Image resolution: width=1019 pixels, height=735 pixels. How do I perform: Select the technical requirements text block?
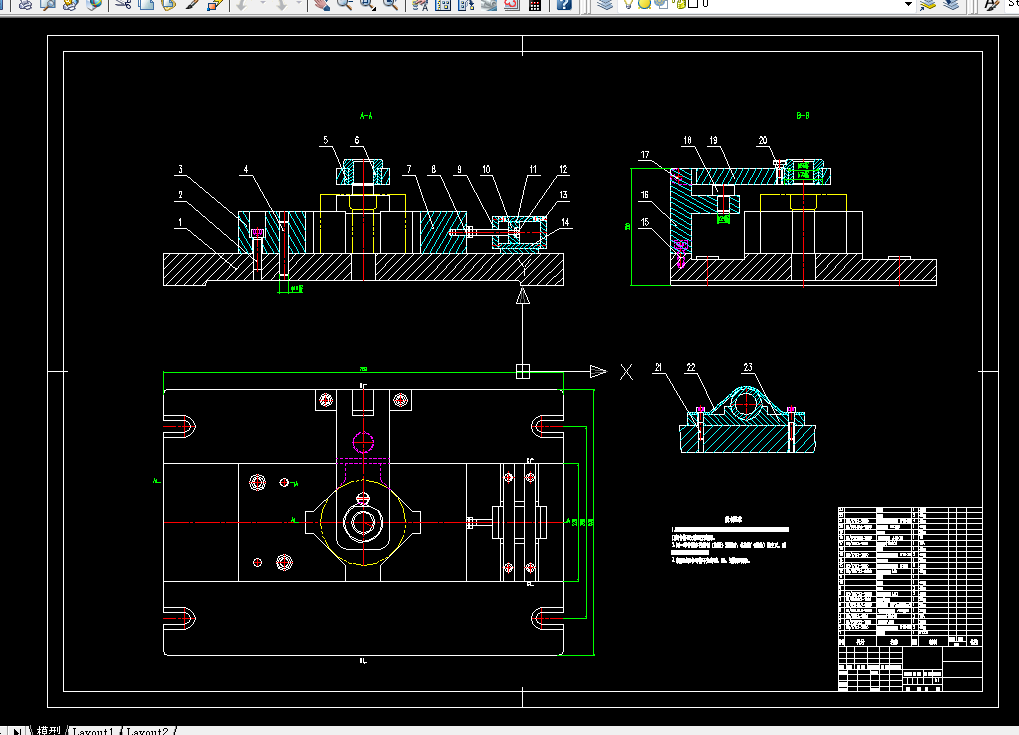coord(730,539)
